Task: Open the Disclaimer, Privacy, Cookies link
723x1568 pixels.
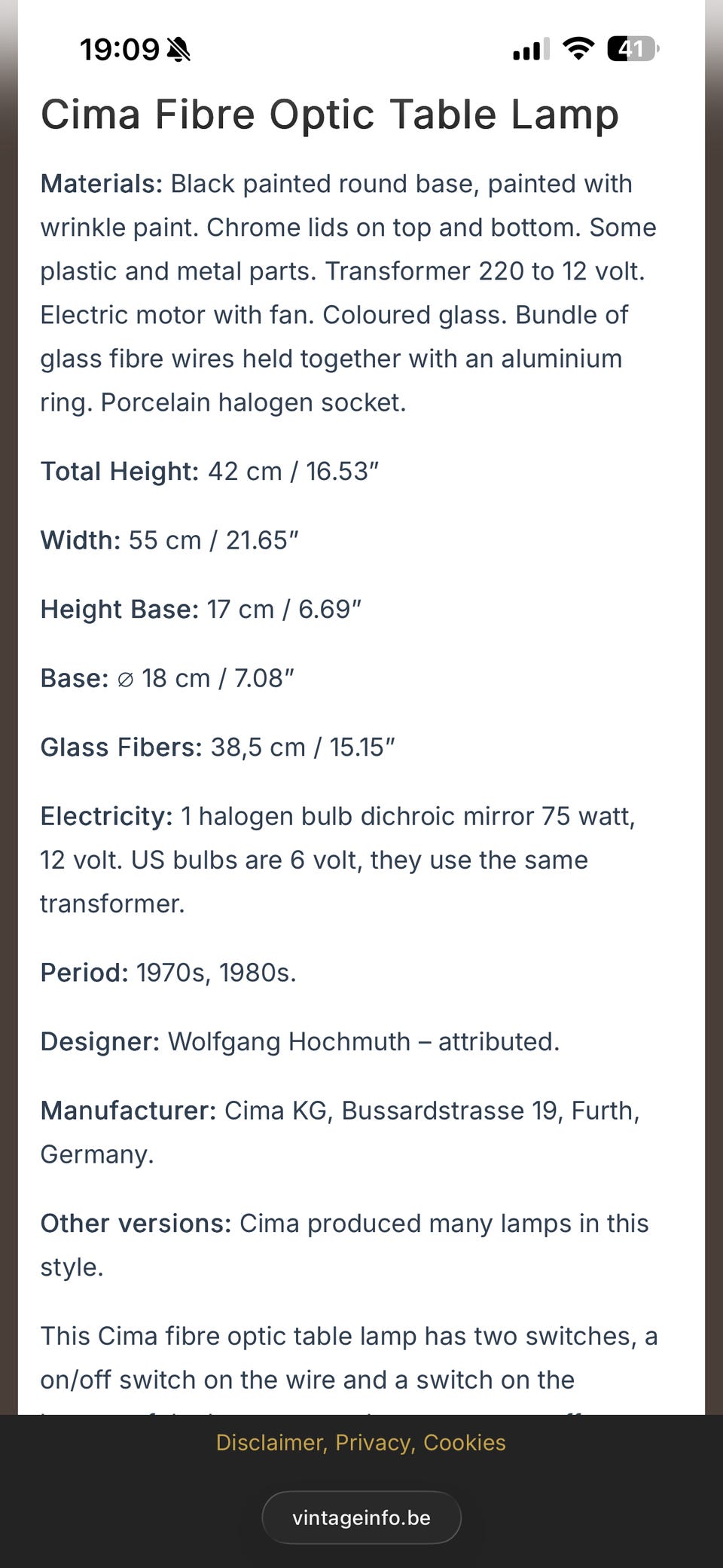Action: click(x=361, y=1442)
